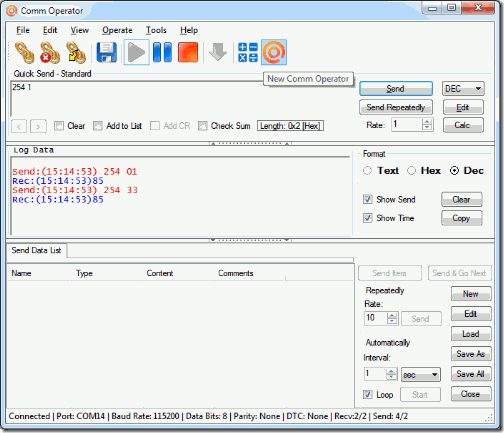This screenshot has height=433, width=504.
Task: Click the Repeatedly Send button
Action: point(421,319)
